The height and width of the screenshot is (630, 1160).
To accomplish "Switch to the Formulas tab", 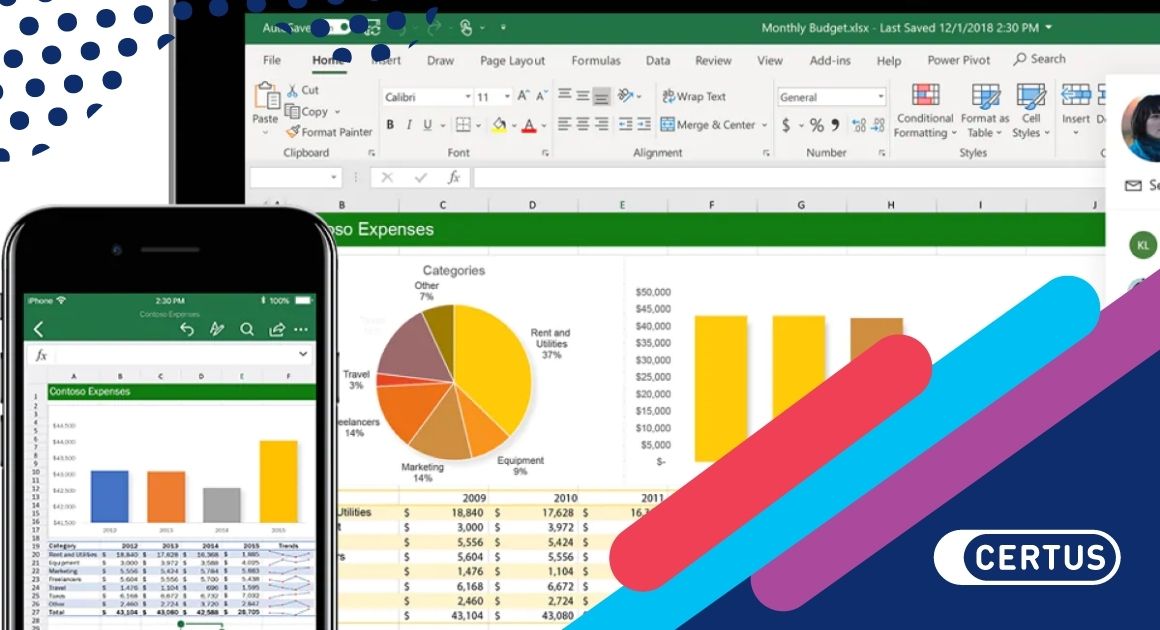I will point(596,61).
